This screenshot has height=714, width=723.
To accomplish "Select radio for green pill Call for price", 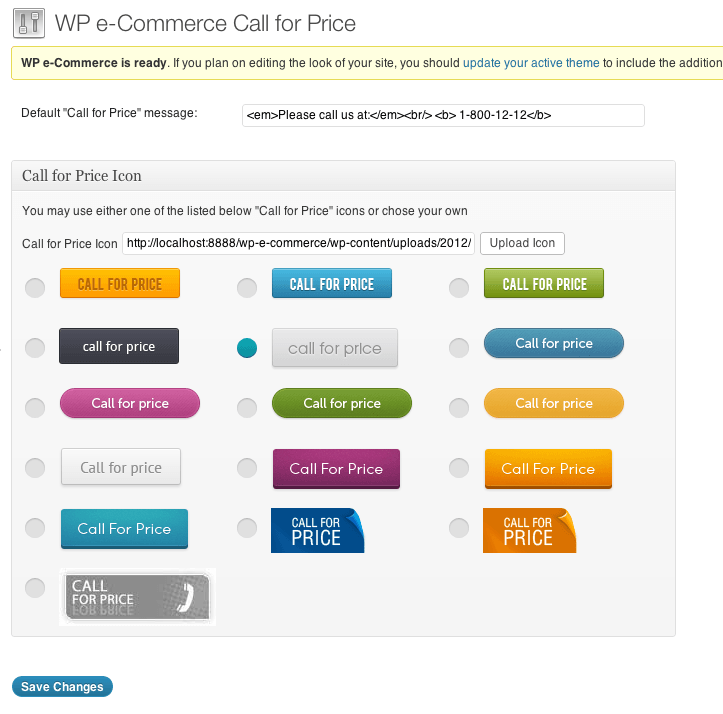I will point(247,408).
